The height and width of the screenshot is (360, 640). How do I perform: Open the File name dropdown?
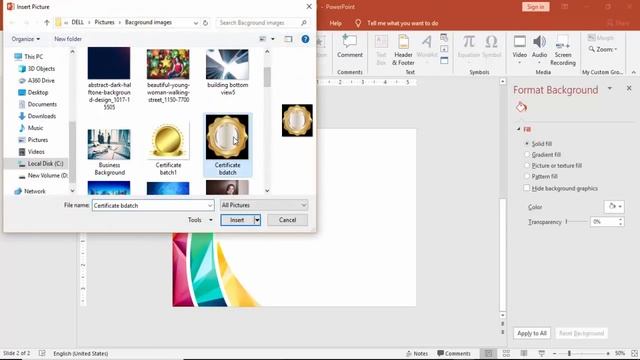(210, 205)
